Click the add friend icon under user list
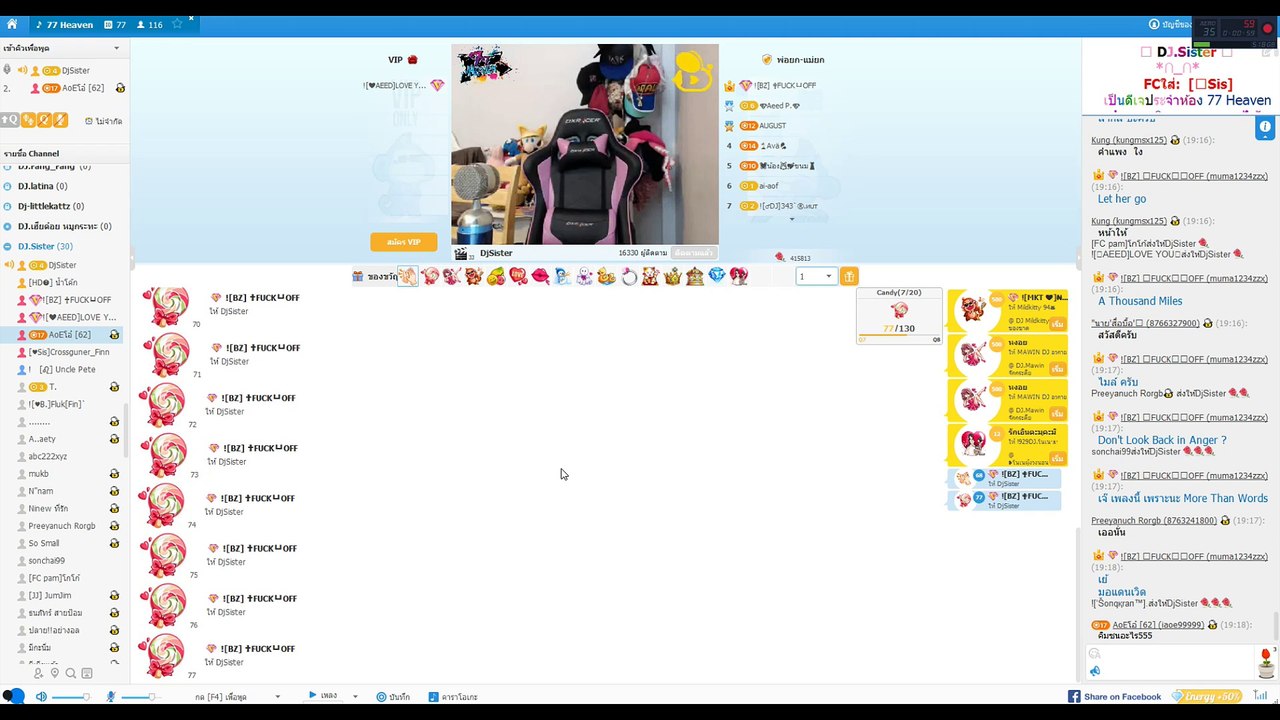 [39, 673]
